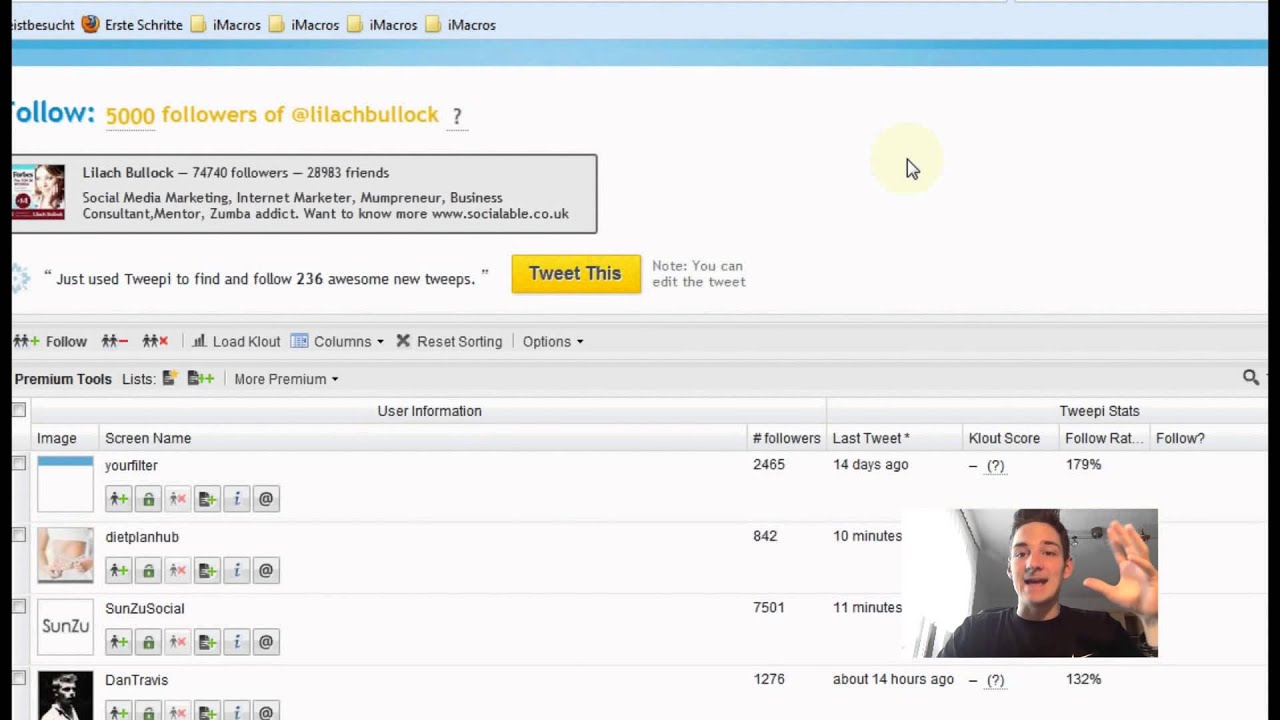This screenshot has width=1280, height=720.
Task: Check the yourfilter row checkbox
Action: pyautogui.click(x=19, y=463)
